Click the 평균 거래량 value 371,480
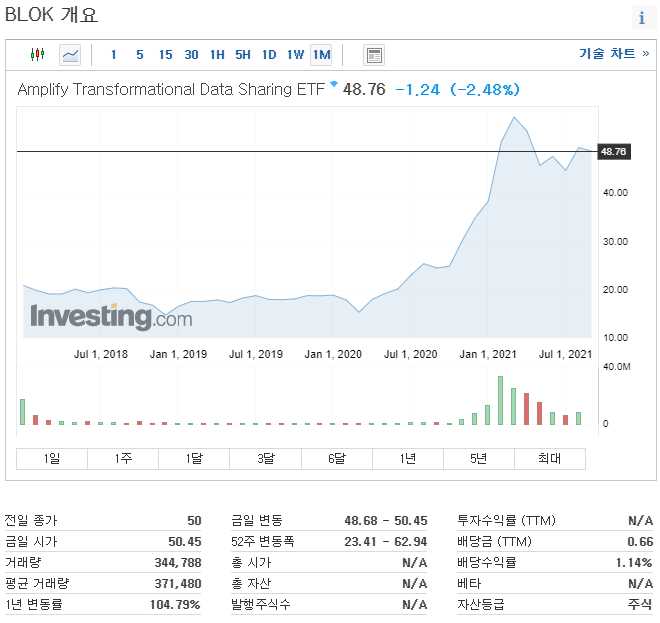This screenshot has height=623, width=660. pyautogui.click(x=178, y=584)
